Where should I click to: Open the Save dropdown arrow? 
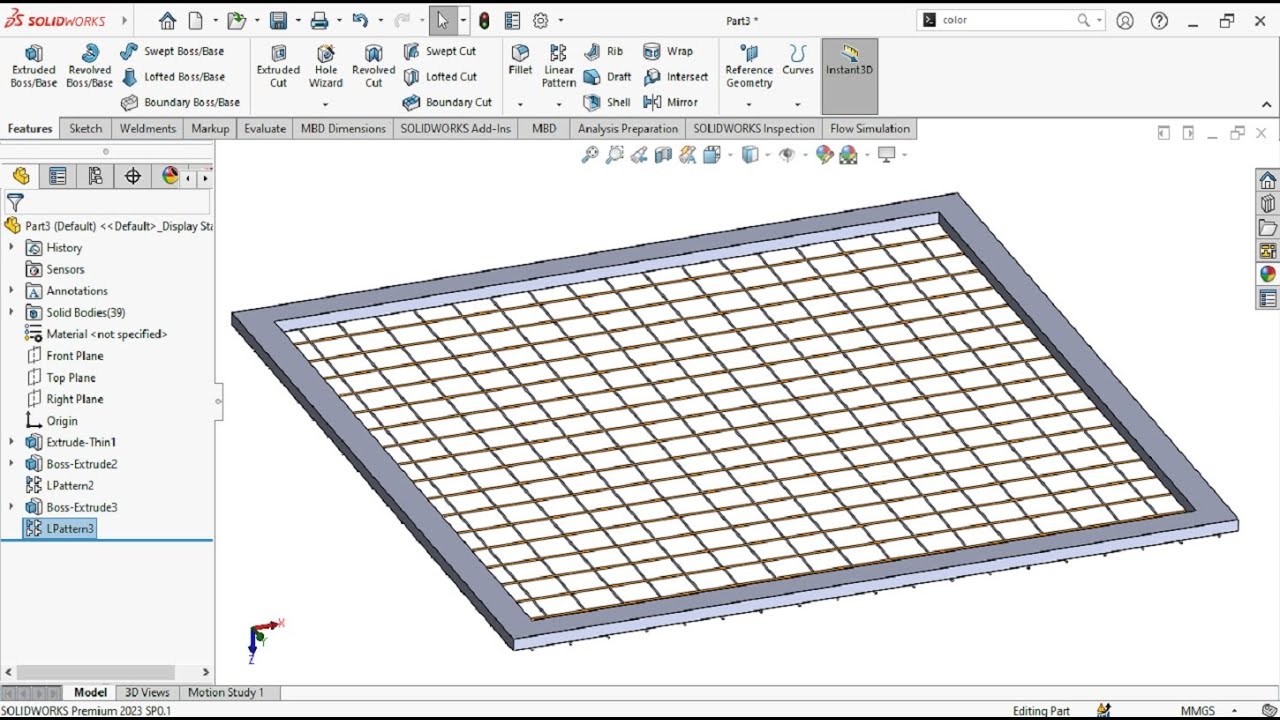point(297,20)
